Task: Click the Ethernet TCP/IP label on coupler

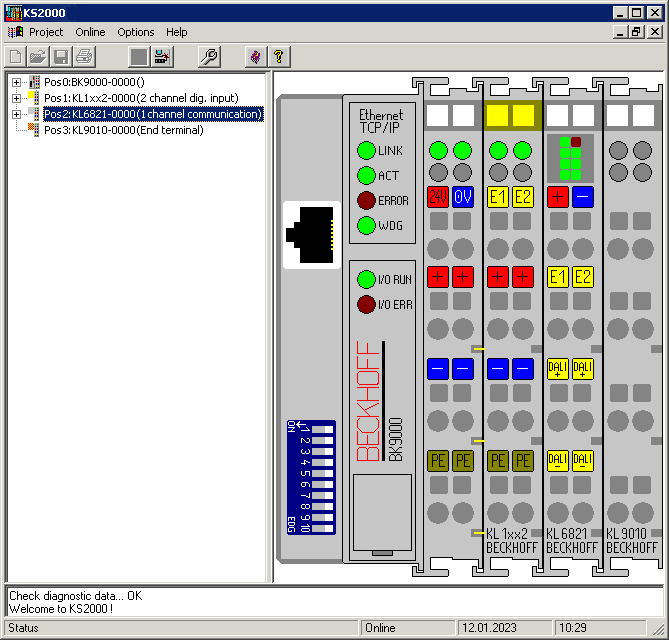Action: click(x=381, y=121)
